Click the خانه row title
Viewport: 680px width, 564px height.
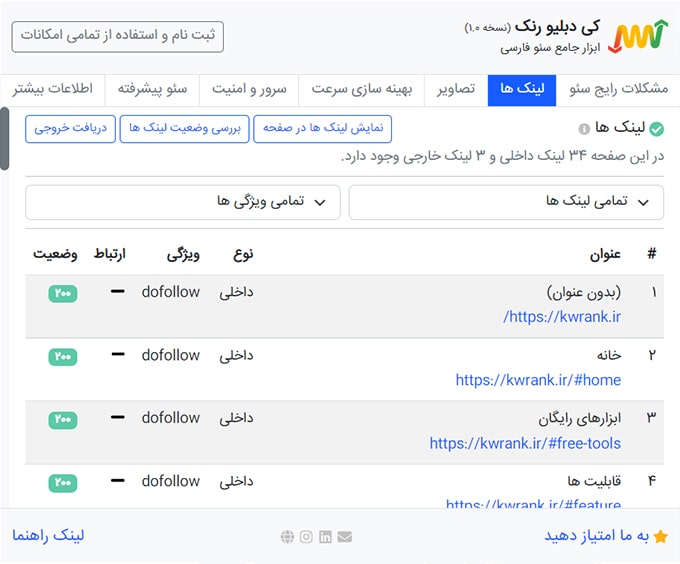609,355
